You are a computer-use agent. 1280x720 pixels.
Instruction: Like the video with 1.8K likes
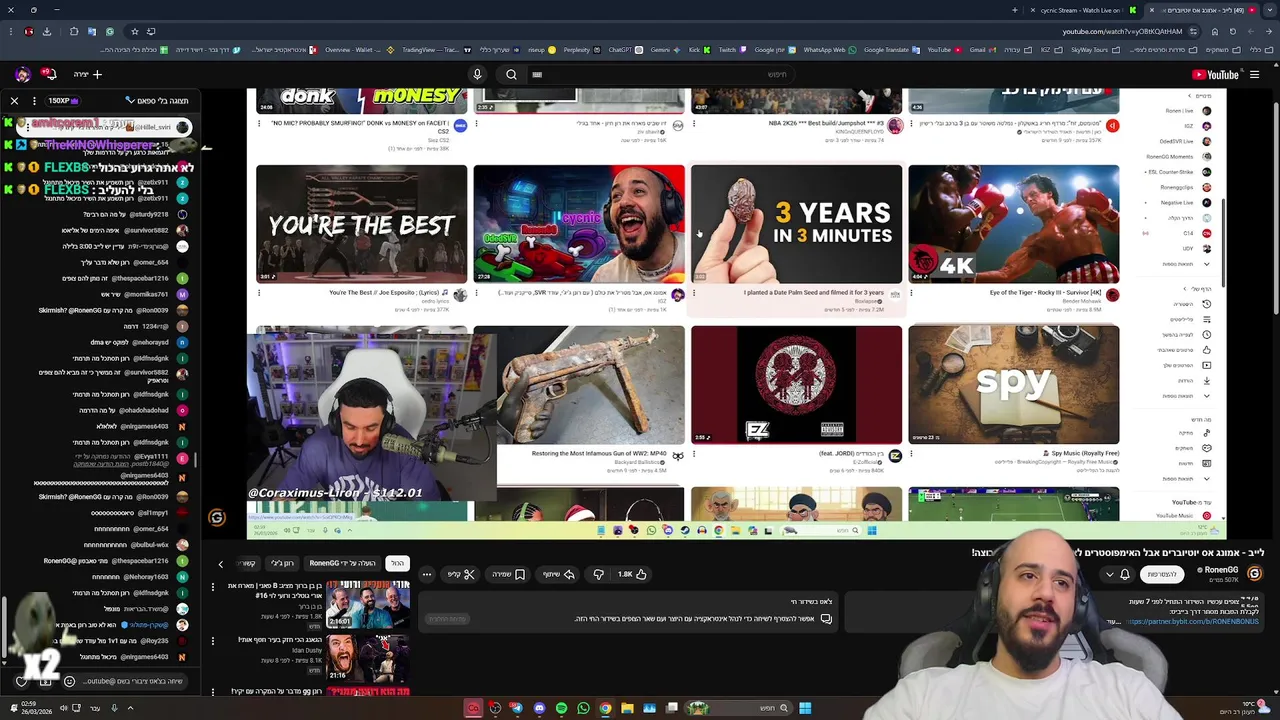click(631, 574)
